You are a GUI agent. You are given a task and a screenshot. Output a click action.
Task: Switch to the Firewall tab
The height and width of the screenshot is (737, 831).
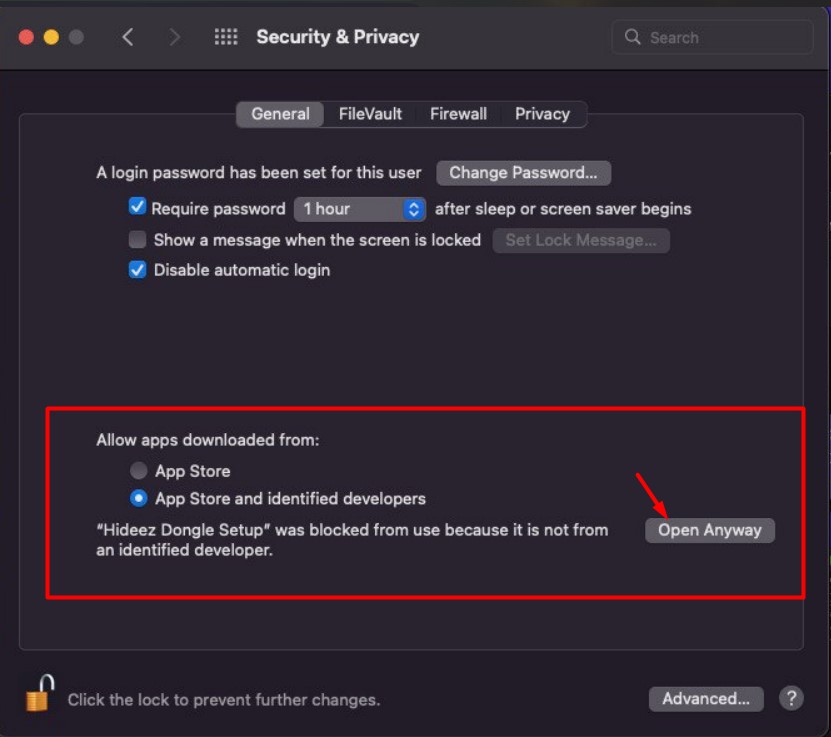[458, 114]
